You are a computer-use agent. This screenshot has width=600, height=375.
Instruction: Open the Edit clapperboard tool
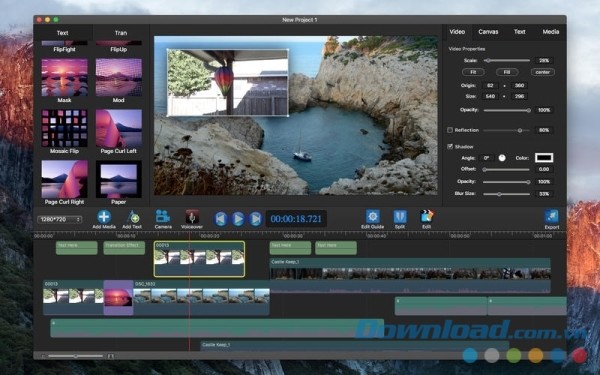(426, 217)
